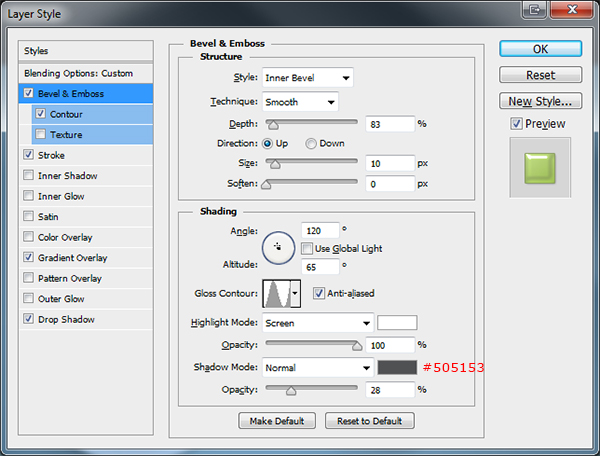The width and height of the screenshot is (600, 456).
Task: Click the OK button
Action: (540, 49)
